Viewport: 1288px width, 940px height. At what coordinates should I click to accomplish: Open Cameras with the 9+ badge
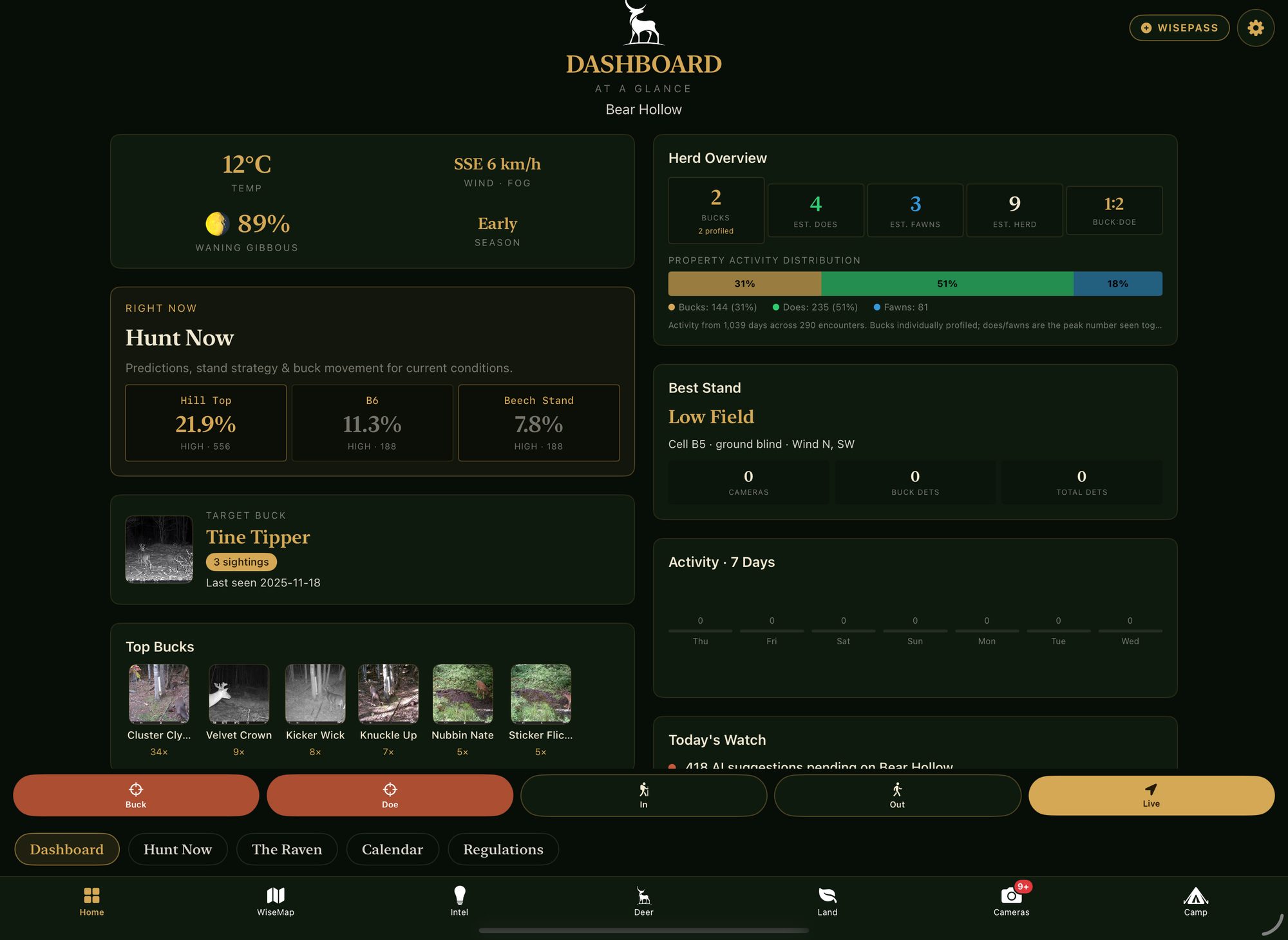(x=1011, y=901)
